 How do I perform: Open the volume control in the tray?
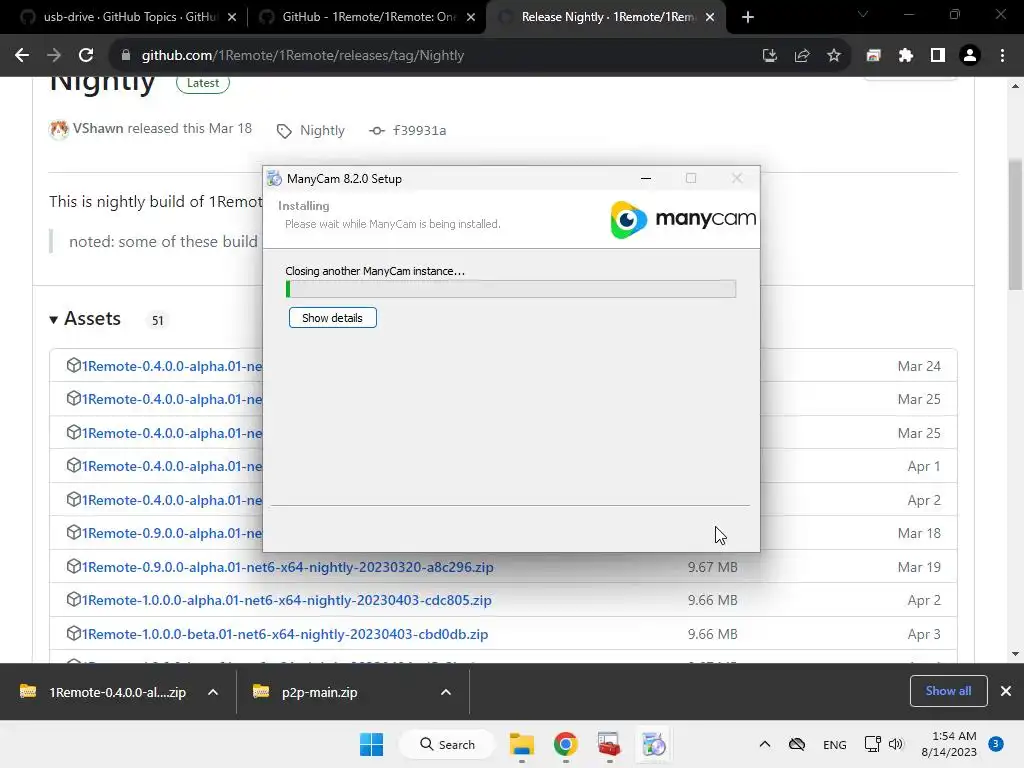(896, 744)
